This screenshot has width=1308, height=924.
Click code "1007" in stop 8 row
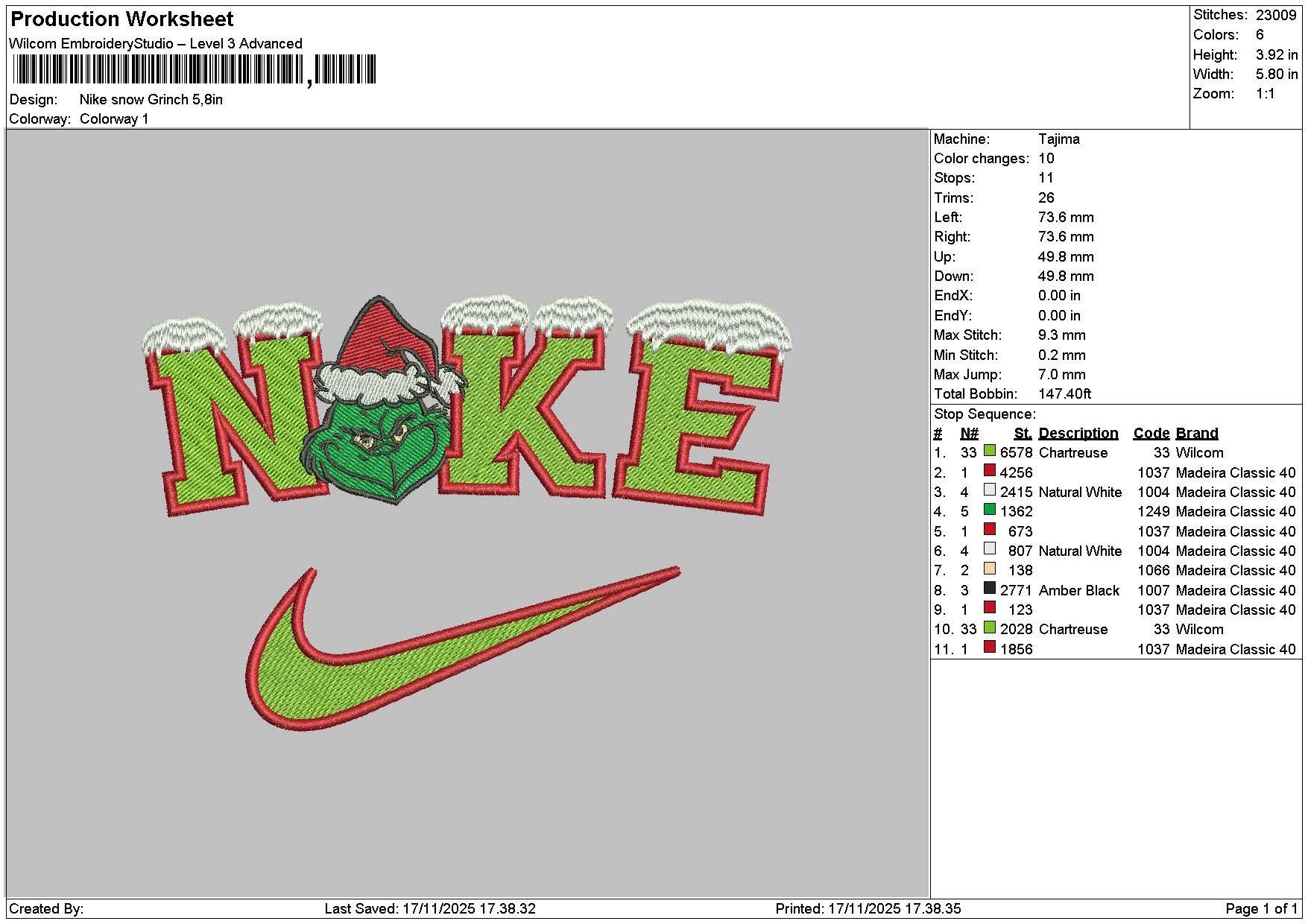pyautogui.click(x=1154, y=590)
